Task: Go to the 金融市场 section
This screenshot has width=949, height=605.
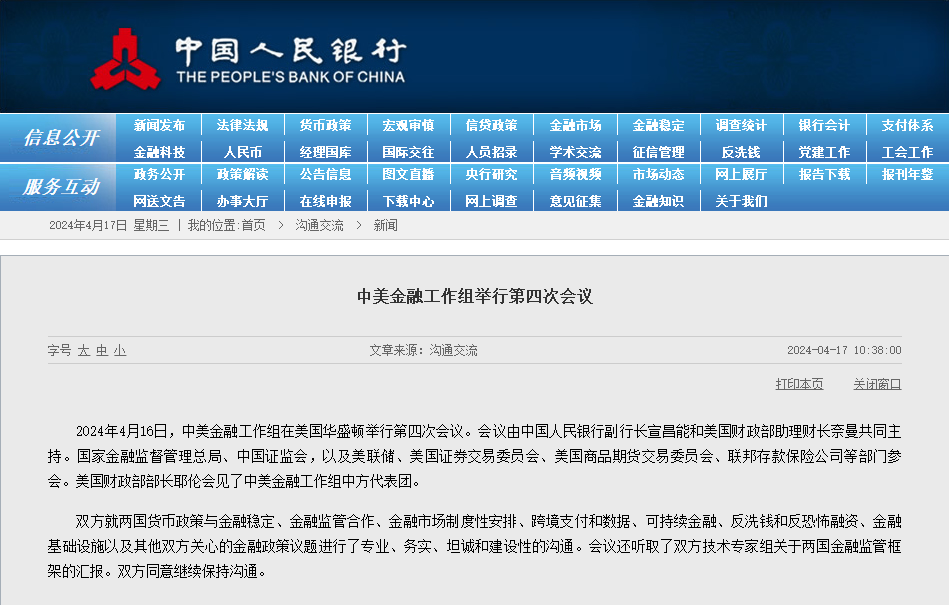Action: [575, 125]
